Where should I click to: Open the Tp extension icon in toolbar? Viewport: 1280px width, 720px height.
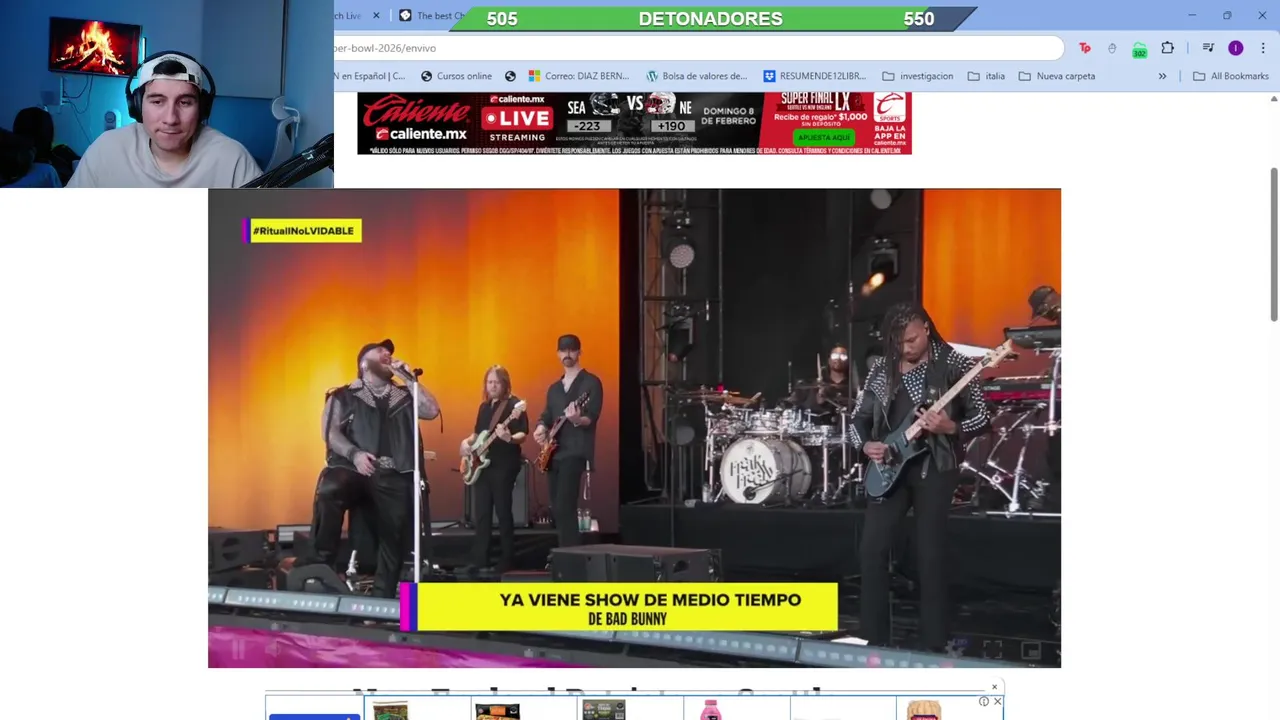pos(1085,48)
